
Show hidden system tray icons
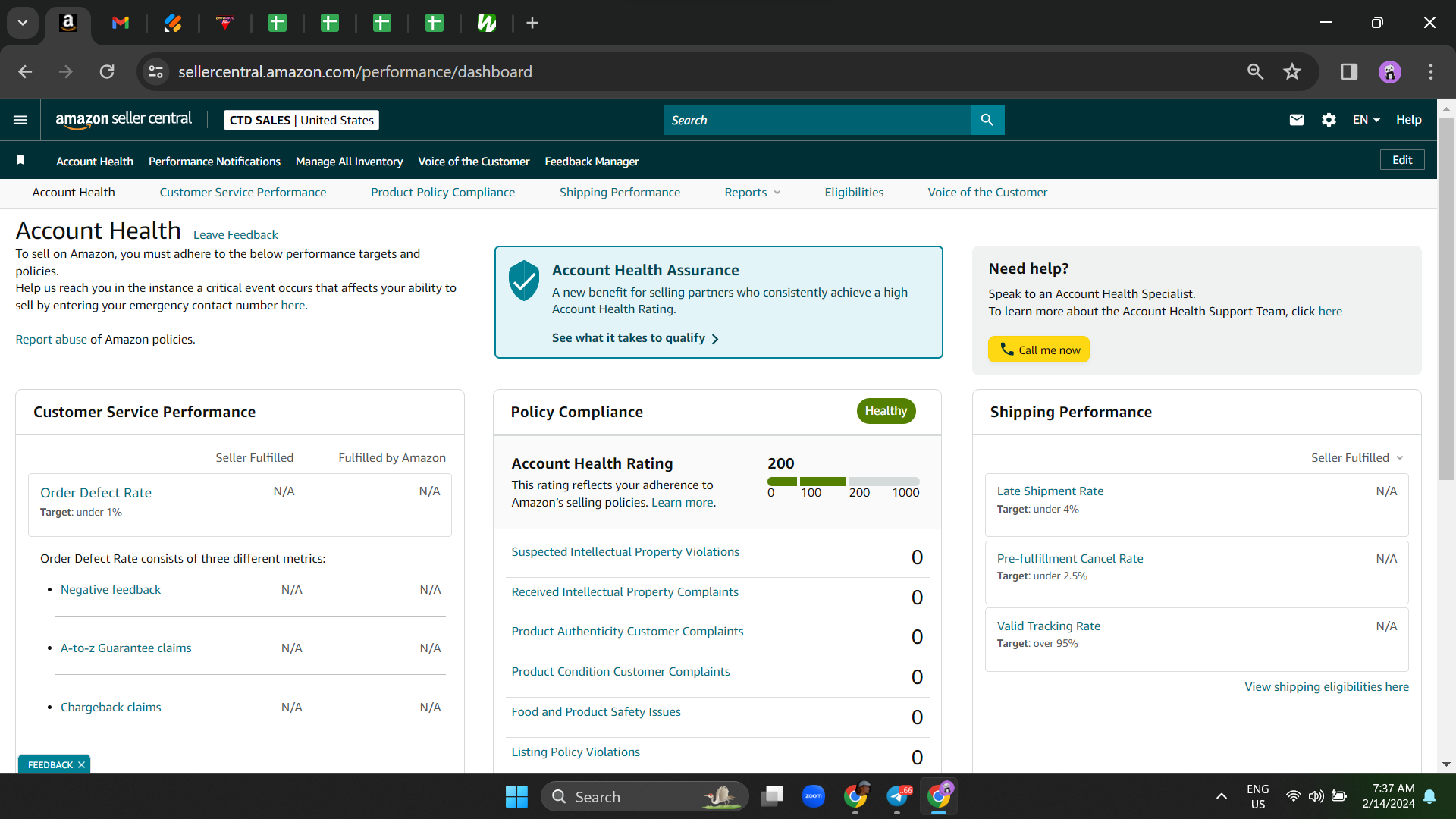click(1221, 796)
